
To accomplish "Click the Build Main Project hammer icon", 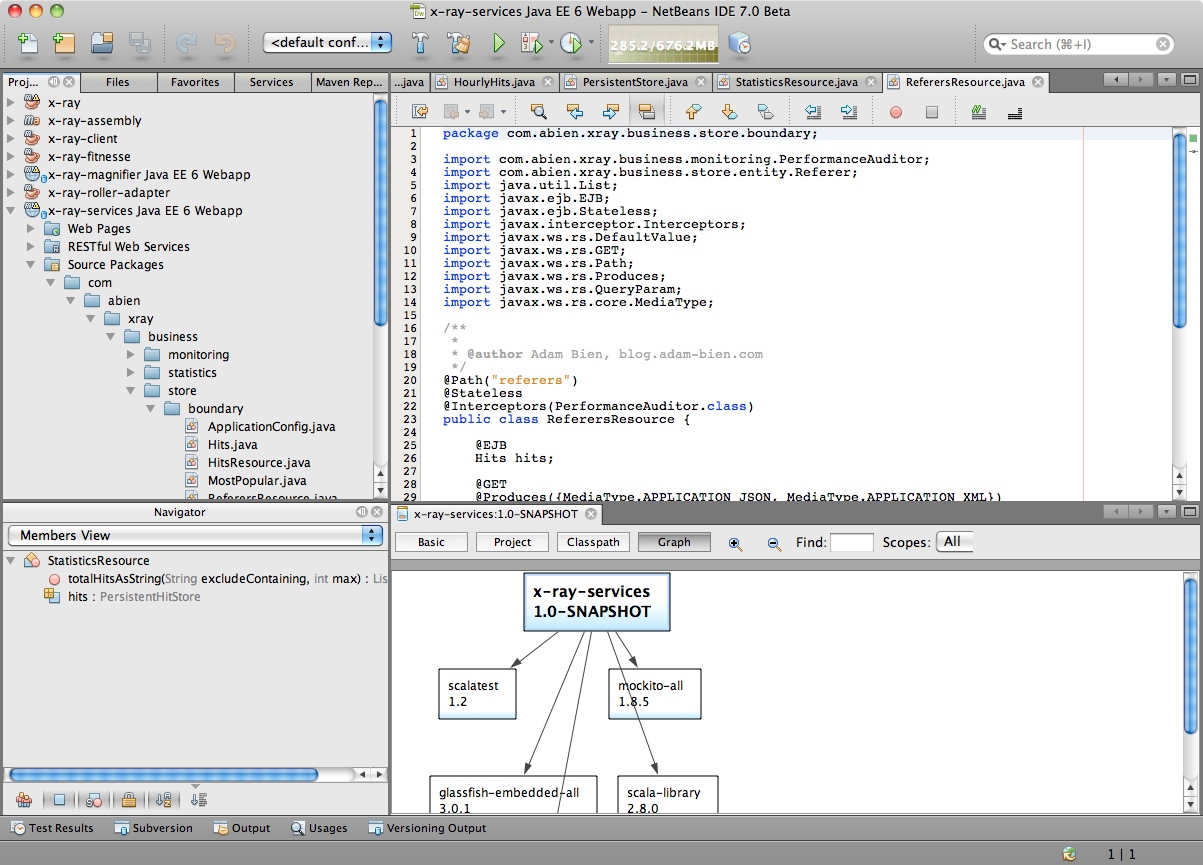I will click(x=421, y=43).
